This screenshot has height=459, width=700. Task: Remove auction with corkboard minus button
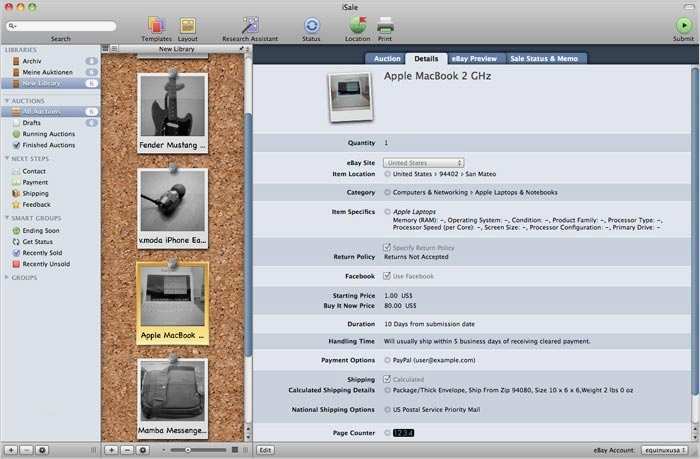click(x=127, y=450)
